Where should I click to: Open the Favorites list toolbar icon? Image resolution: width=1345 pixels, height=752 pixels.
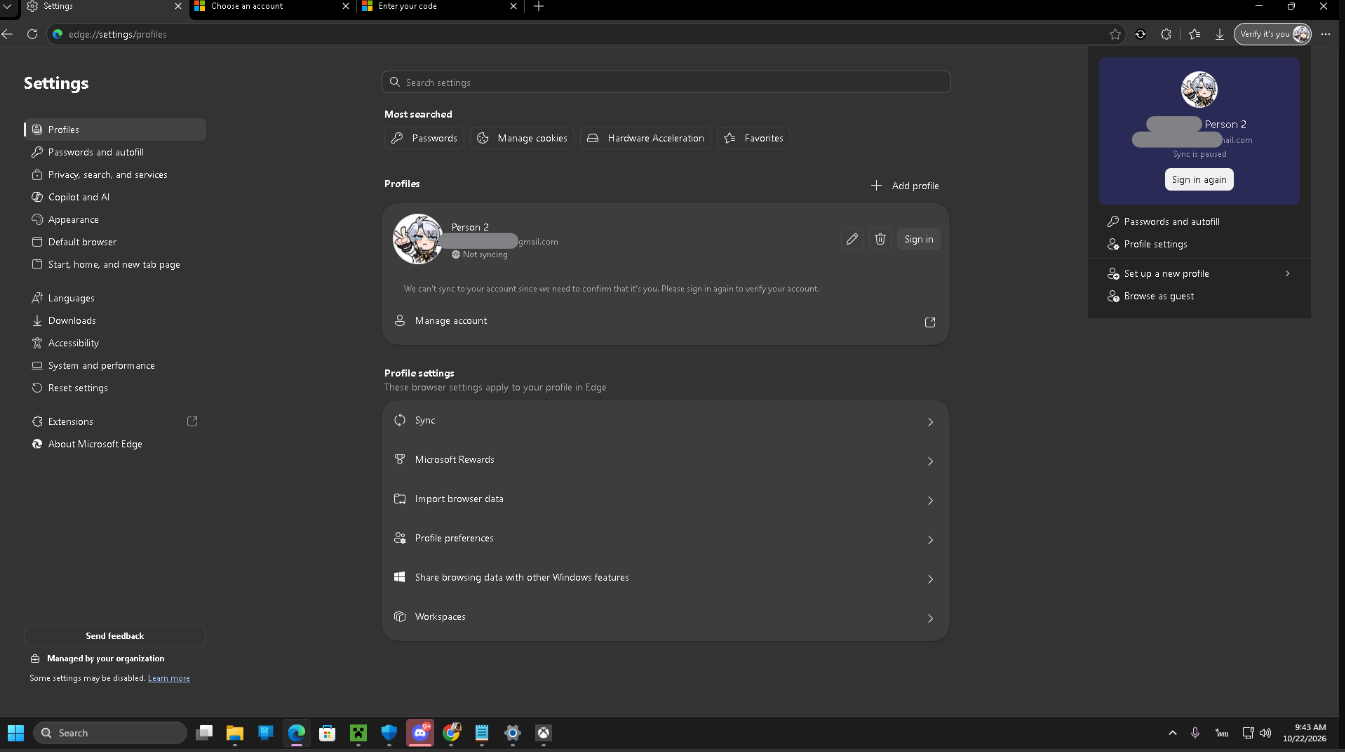pos(1194,34)
